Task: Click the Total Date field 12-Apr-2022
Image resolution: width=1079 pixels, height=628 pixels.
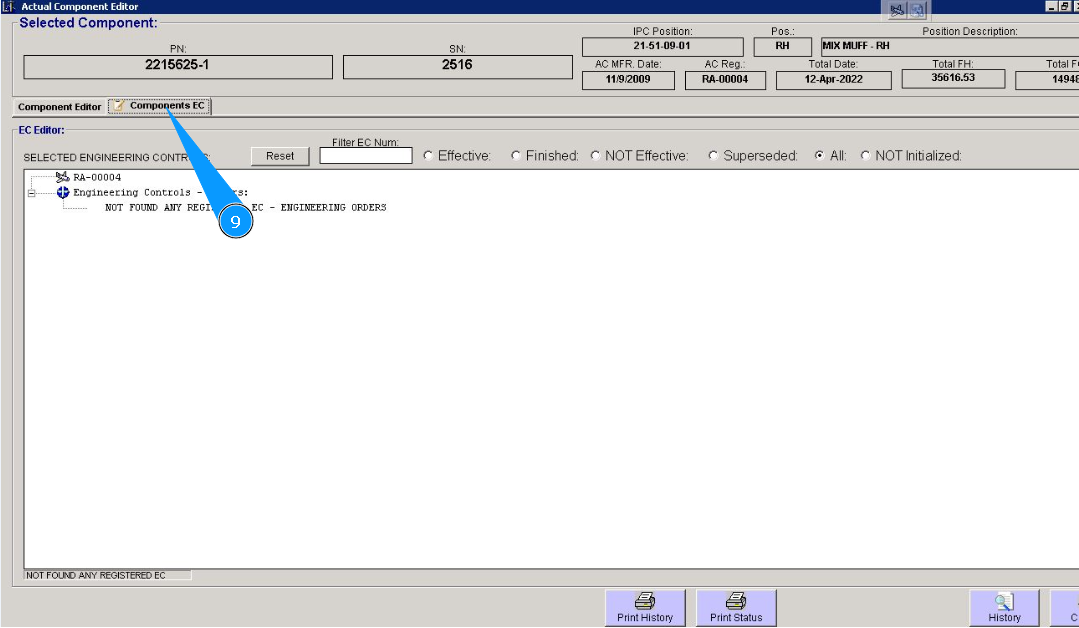Action: [x=833, y=80]
